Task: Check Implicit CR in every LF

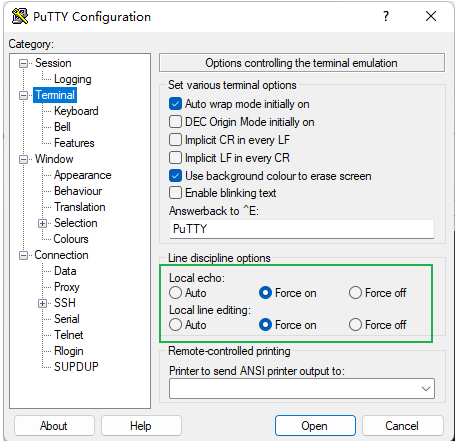Action: [175, 140]
